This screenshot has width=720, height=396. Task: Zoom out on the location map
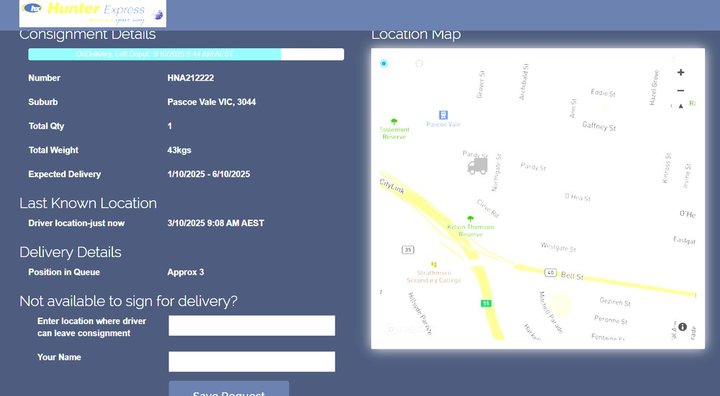[681, 91]
